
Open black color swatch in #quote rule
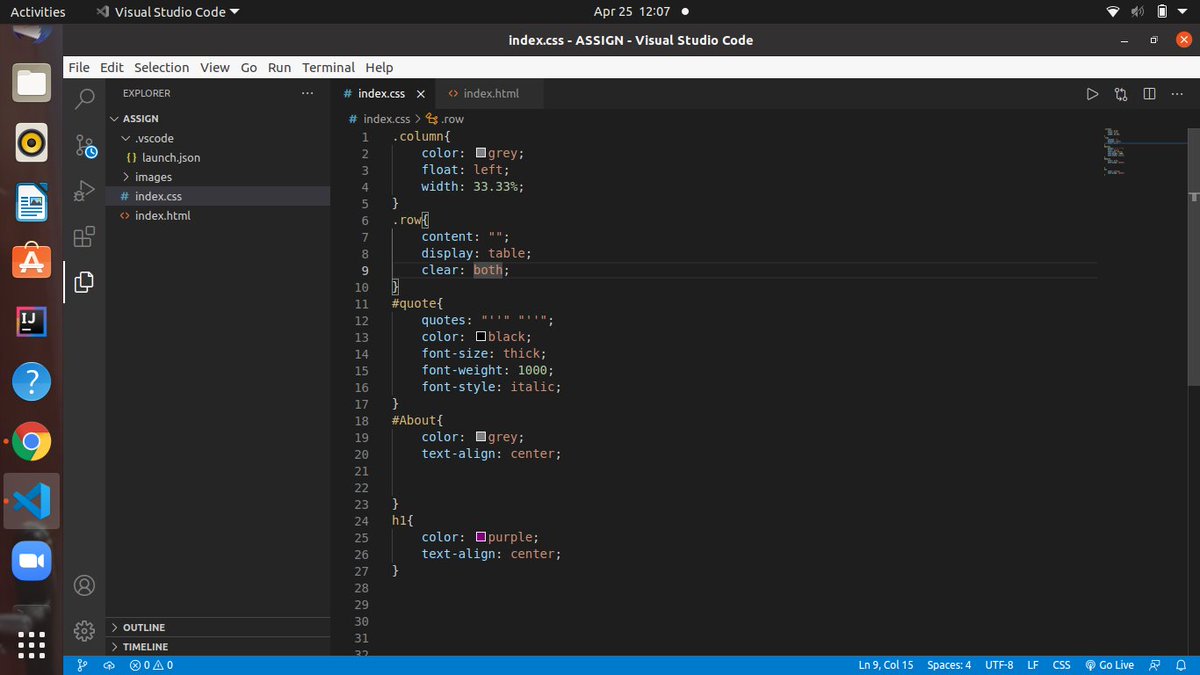481,337
